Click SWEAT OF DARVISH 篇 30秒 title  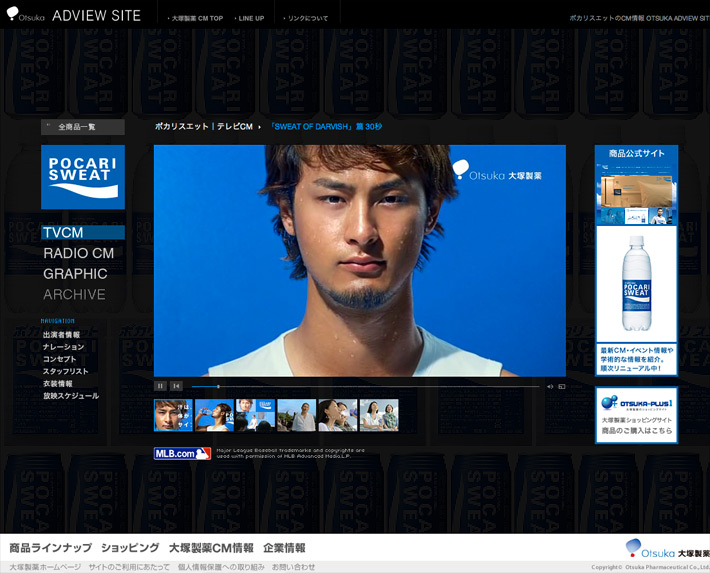326,127
